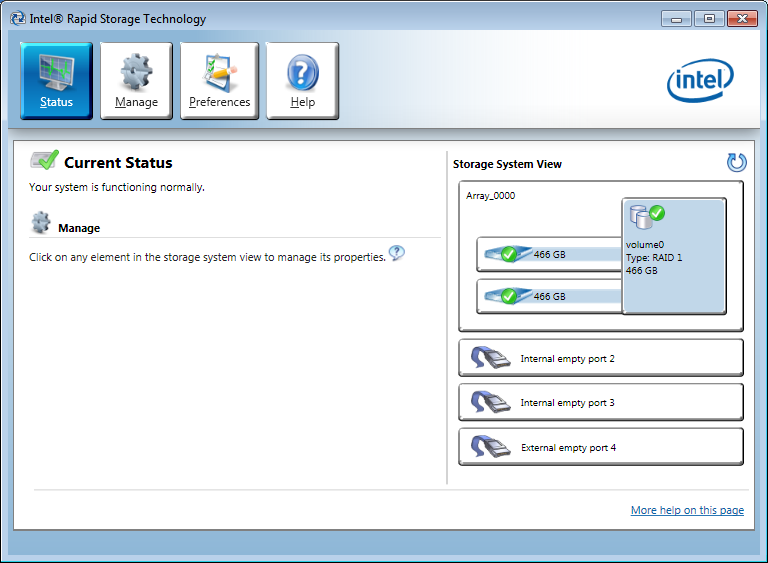Refresh the Storage System View
The image size is (768, 563).
[736, 163]
